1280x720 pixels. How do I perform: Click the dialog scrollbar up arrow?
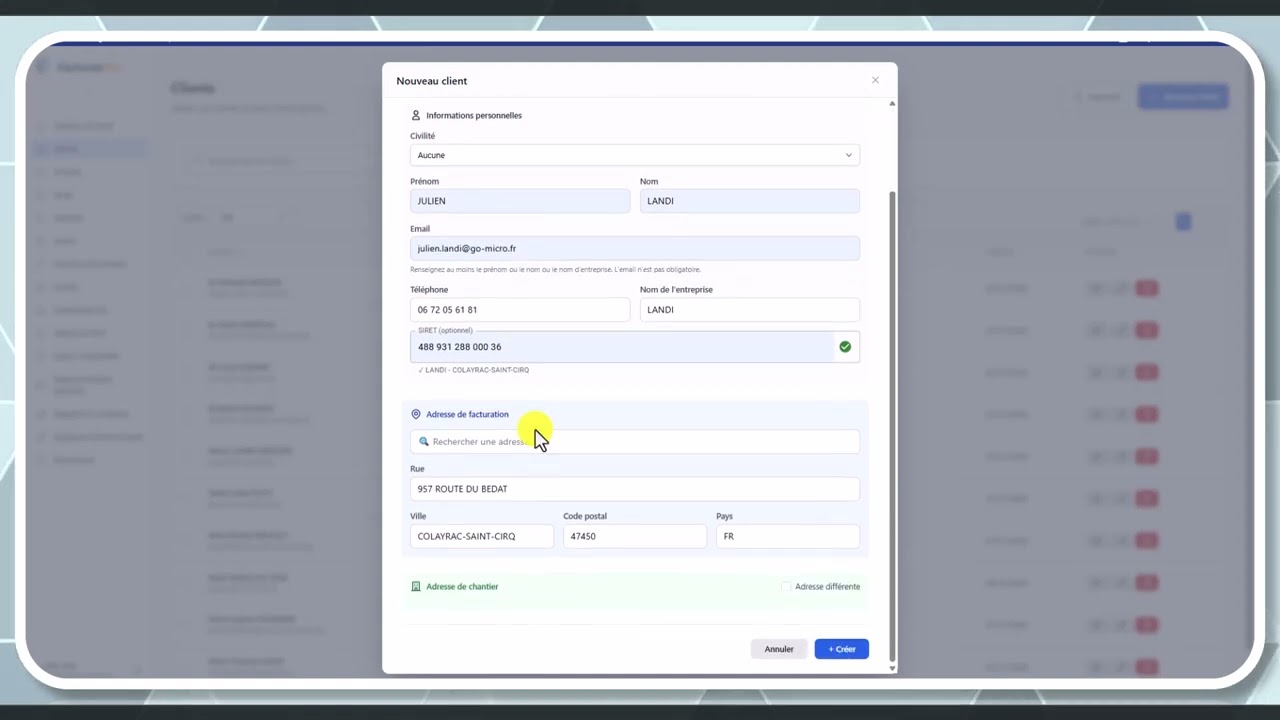tap(892, 103)
